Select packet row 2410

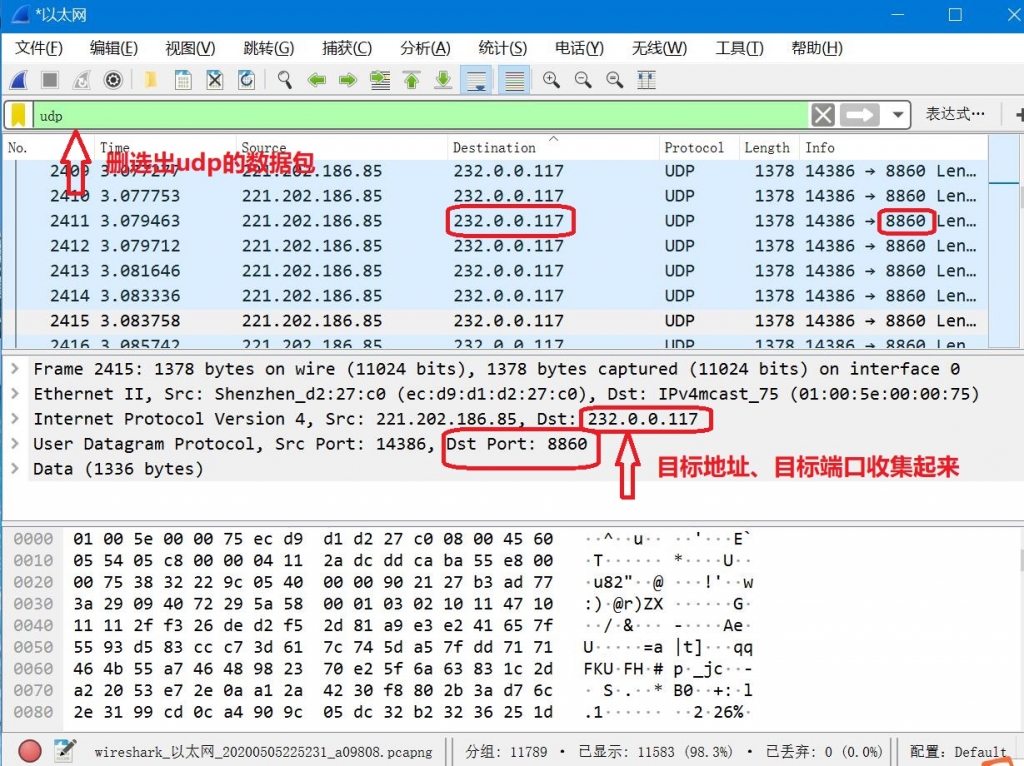coord(496,196)
